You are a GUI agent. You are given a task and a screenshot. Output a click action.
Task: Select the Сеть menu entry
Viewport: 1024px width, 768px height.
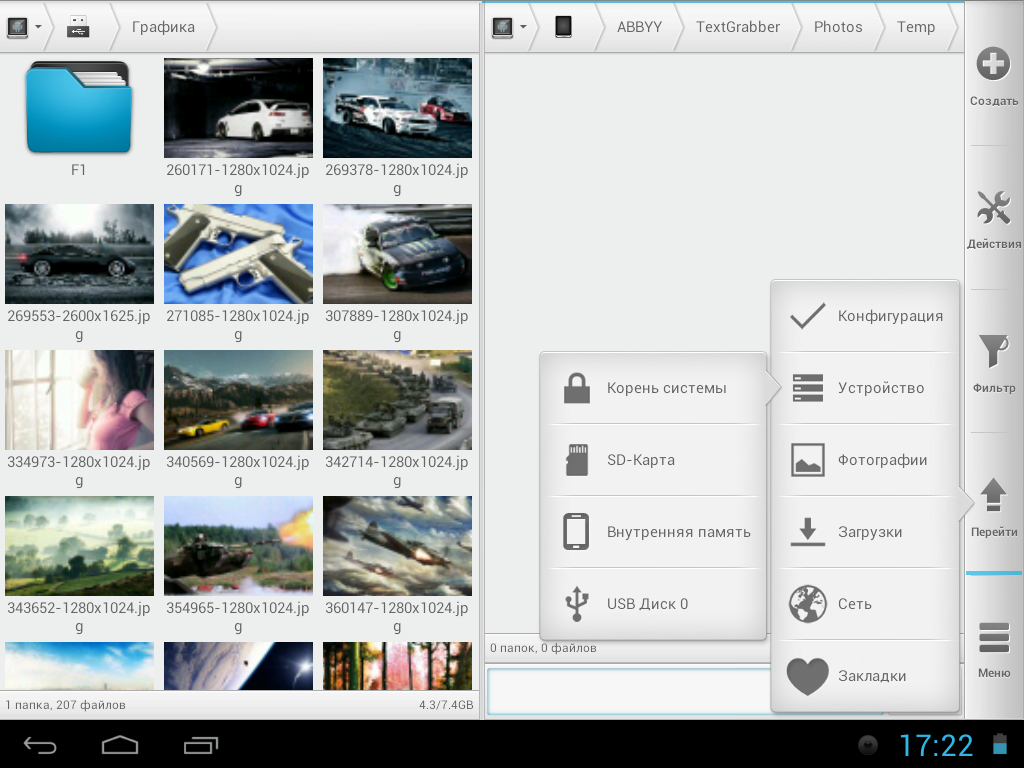(x=865, y=604)
